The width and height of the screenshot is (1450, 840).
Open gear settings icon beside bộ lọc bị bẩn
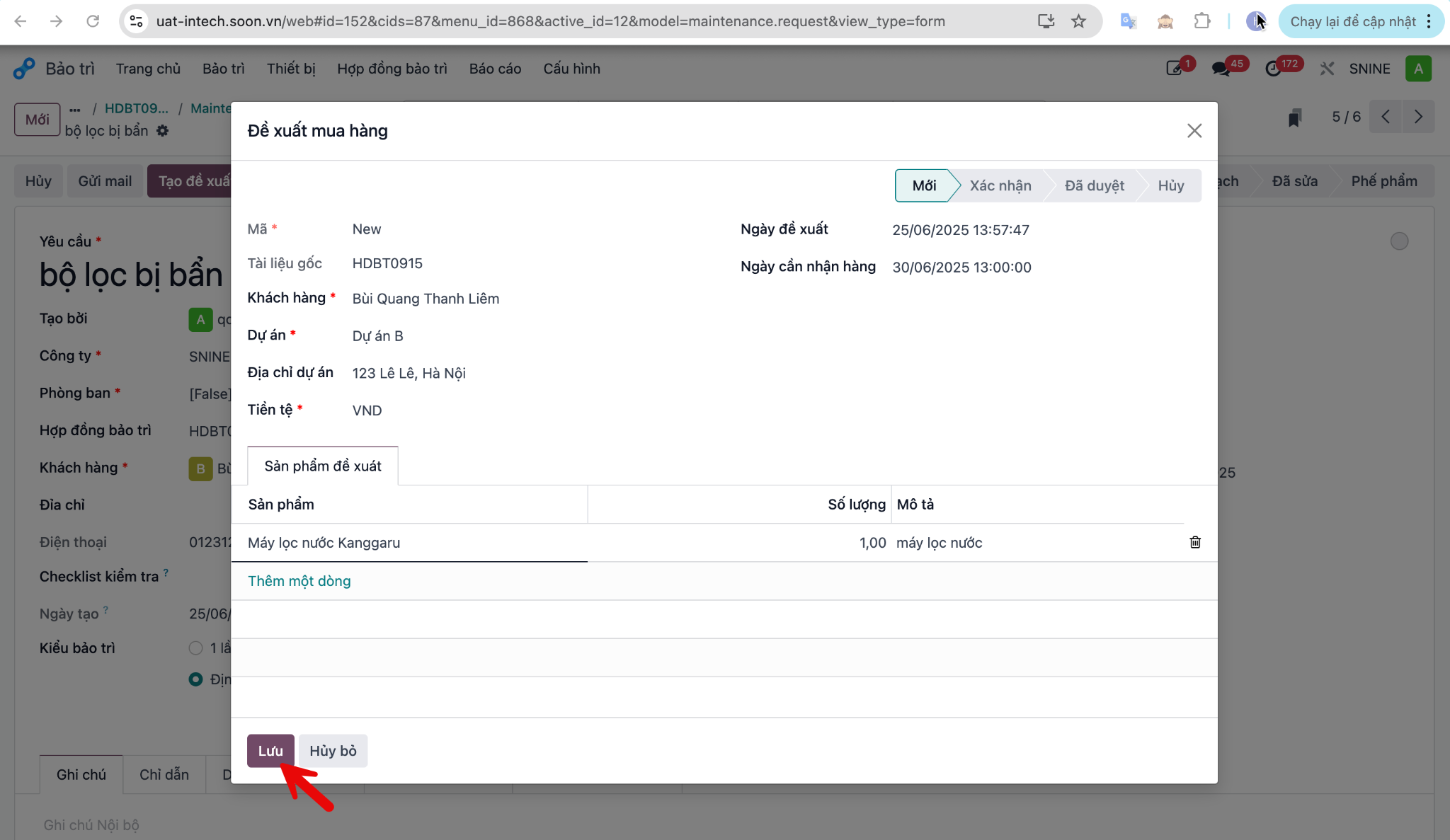tap(163, 131)
